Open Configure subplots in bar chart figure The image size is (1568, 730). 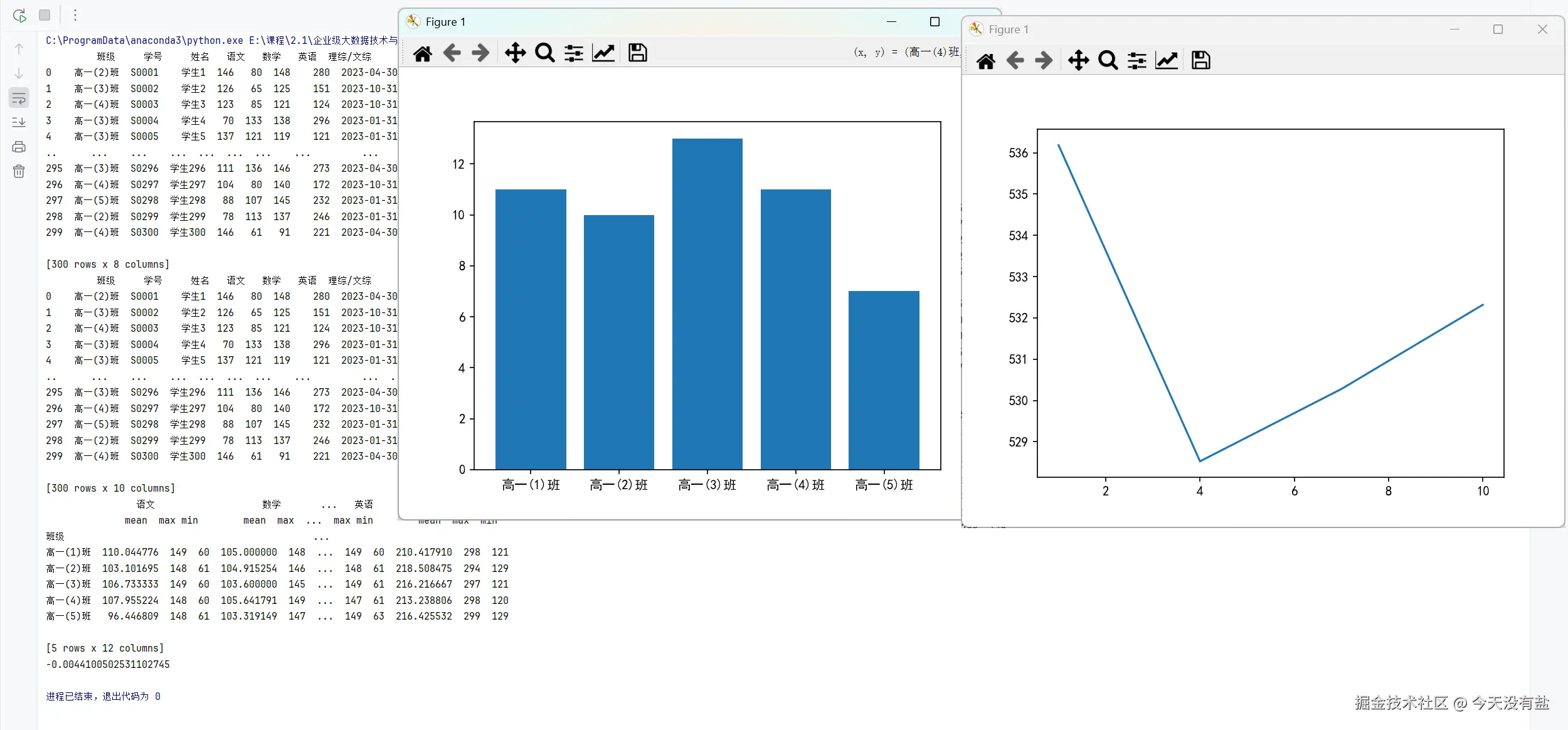pyautogui.click(x=574, y=53)
